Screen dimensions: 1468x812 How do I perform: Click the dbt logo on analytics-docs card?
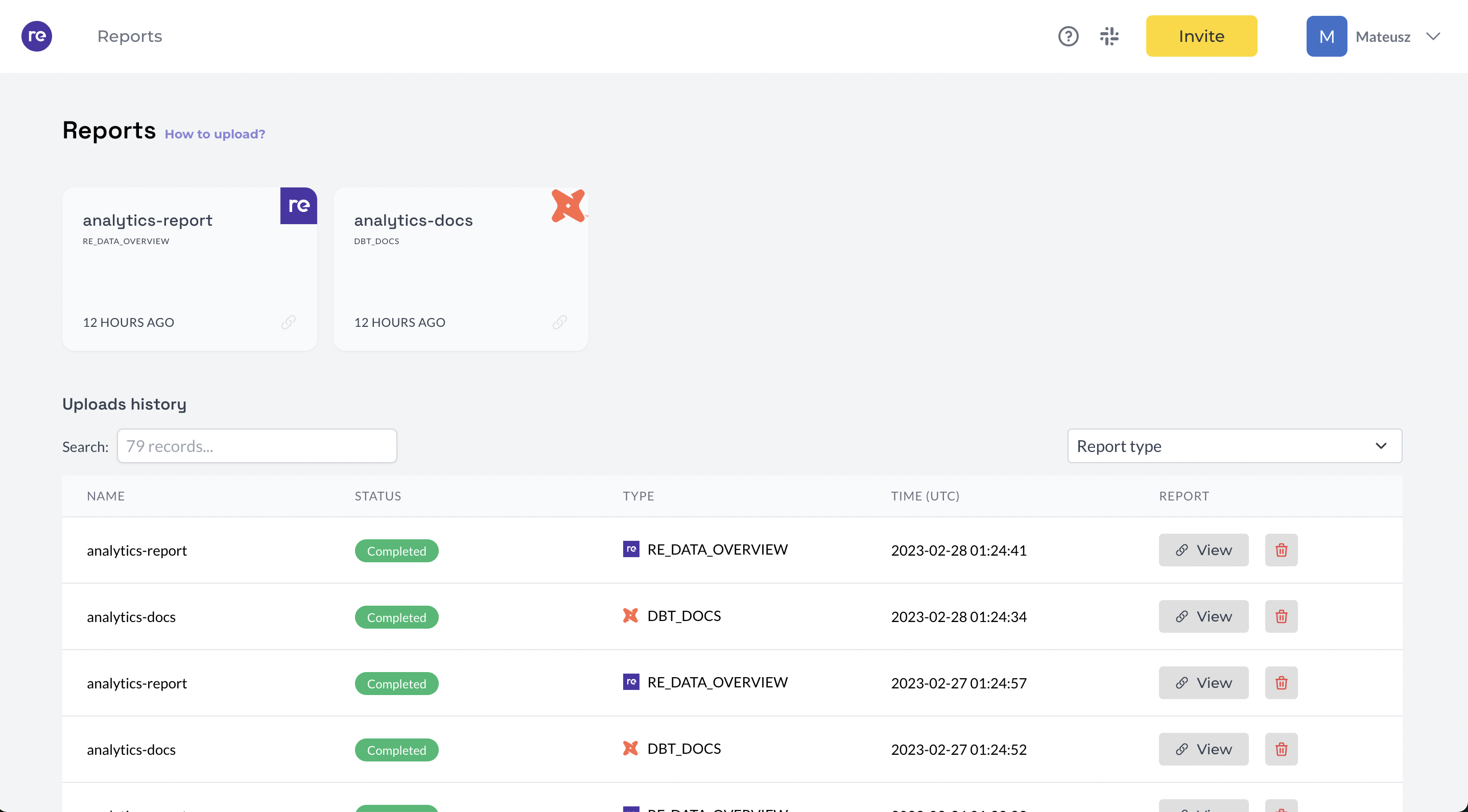tap(569, 205)
